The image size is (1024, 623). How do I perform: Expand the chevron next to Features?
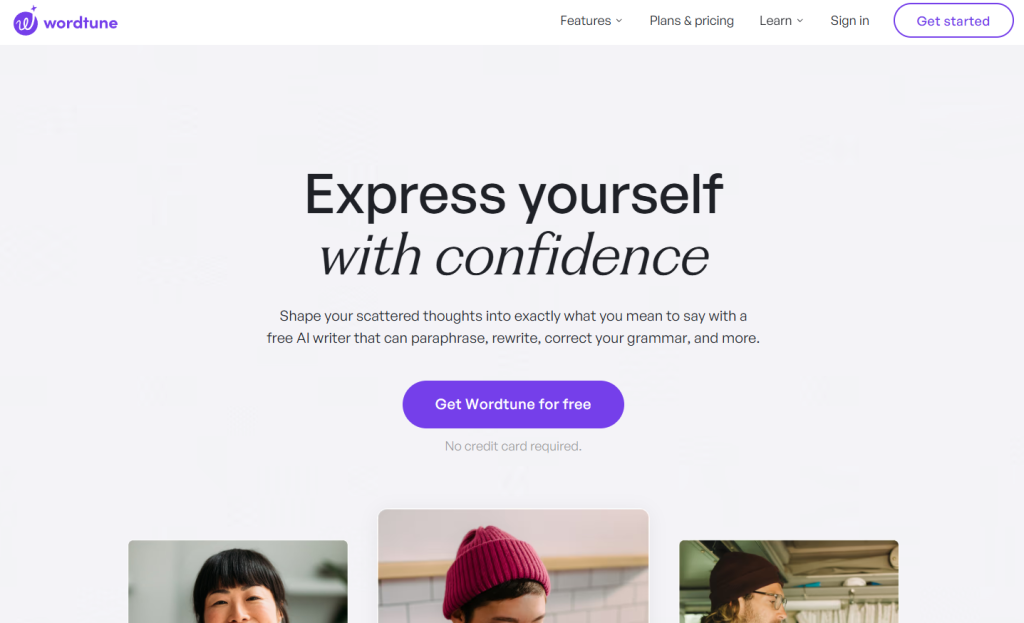tap(619, 21)
